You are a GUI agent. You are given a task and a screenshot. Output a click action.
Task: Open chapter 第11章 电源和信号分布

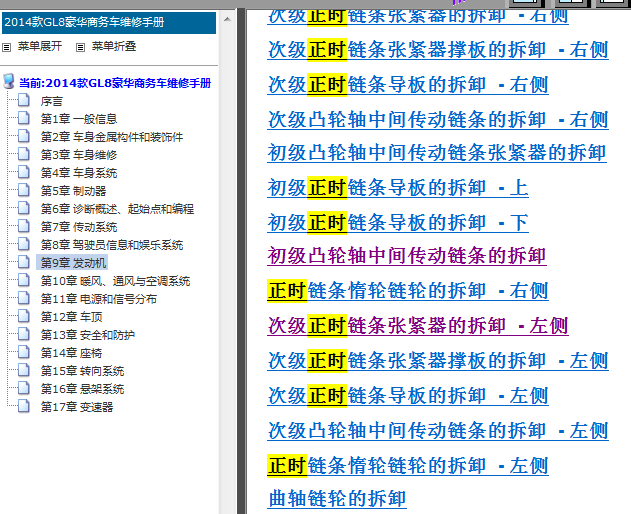click(x=99, y=299)
